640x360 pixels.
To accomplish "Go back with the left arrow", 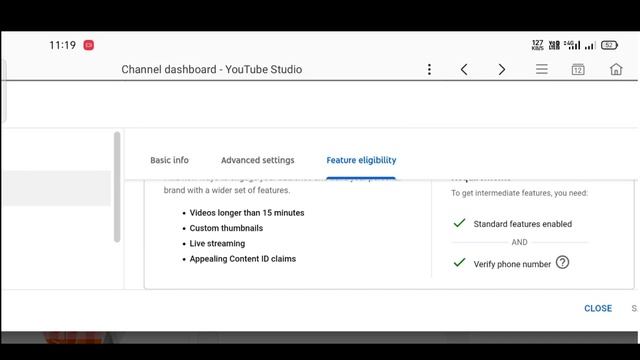I will (464, 69).
